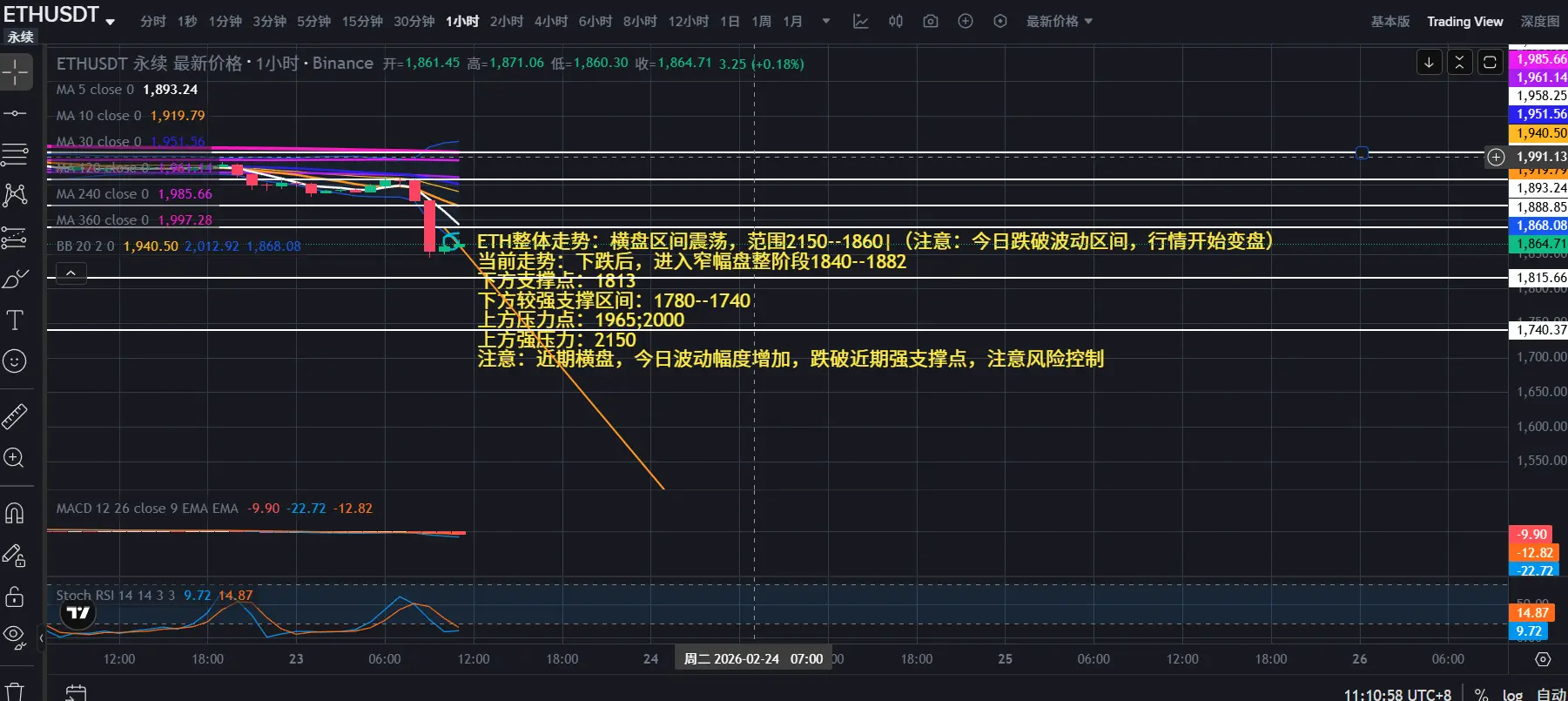1568x701 pixels.
Task: Select the 1分钟 interval
Action: (225, 21)
